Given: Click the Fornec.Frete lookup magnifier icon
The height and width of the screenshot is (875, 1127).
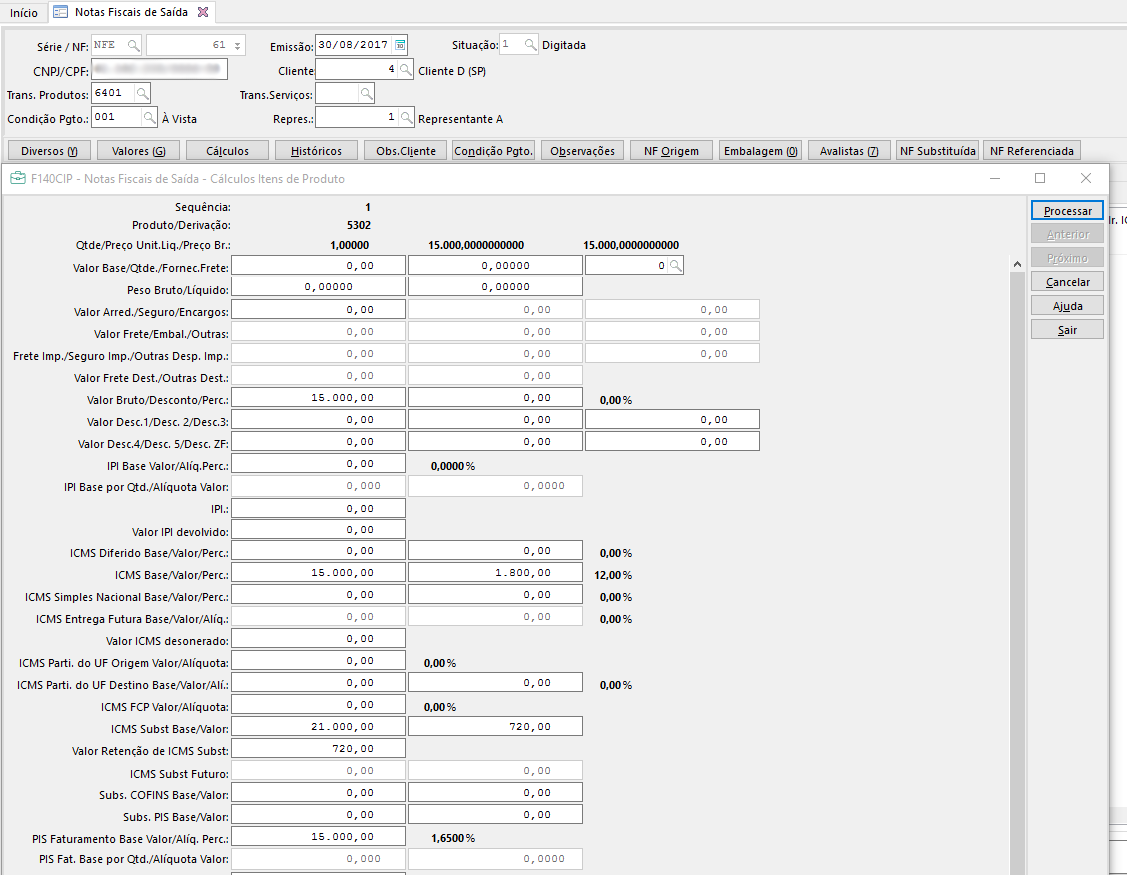Looking at the screenshot, I should pos(676,265).
